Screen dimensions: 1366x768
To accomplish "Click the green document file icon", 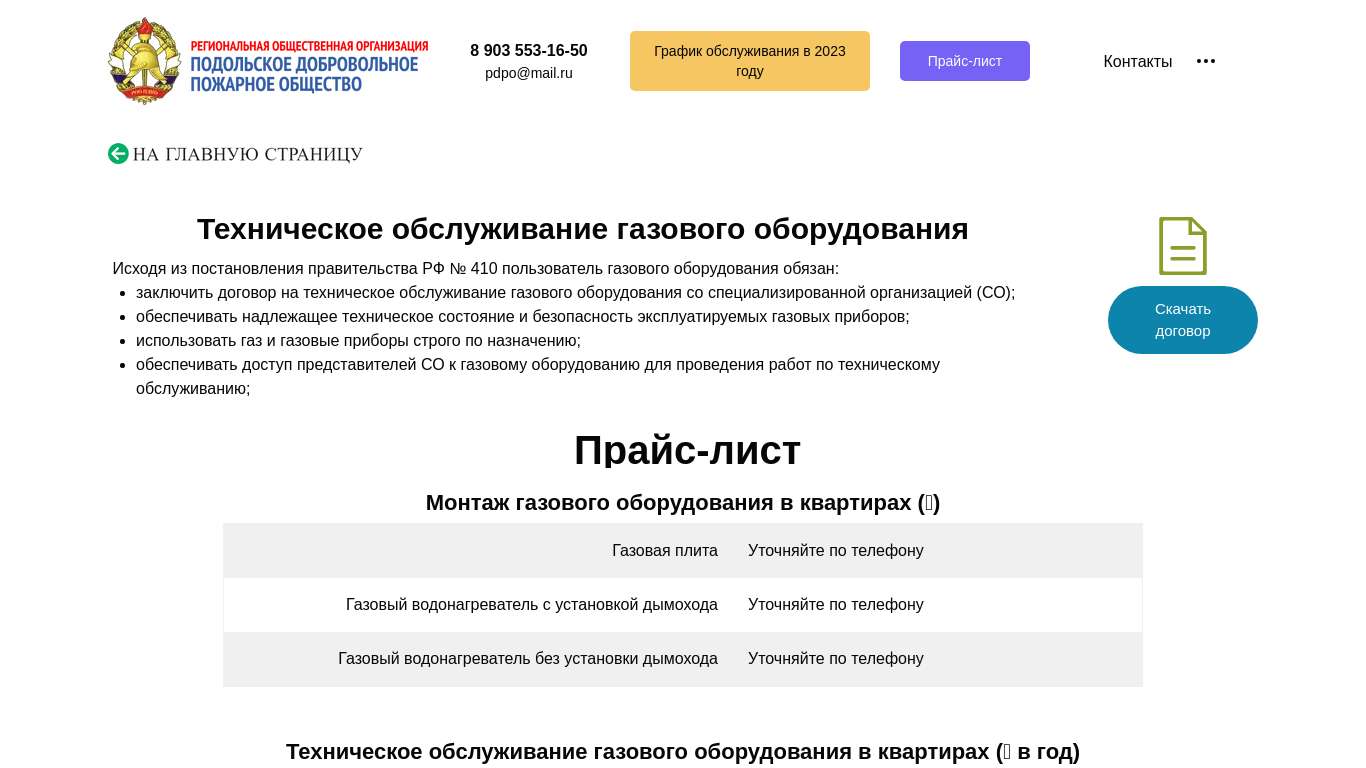I will 1182,246.
